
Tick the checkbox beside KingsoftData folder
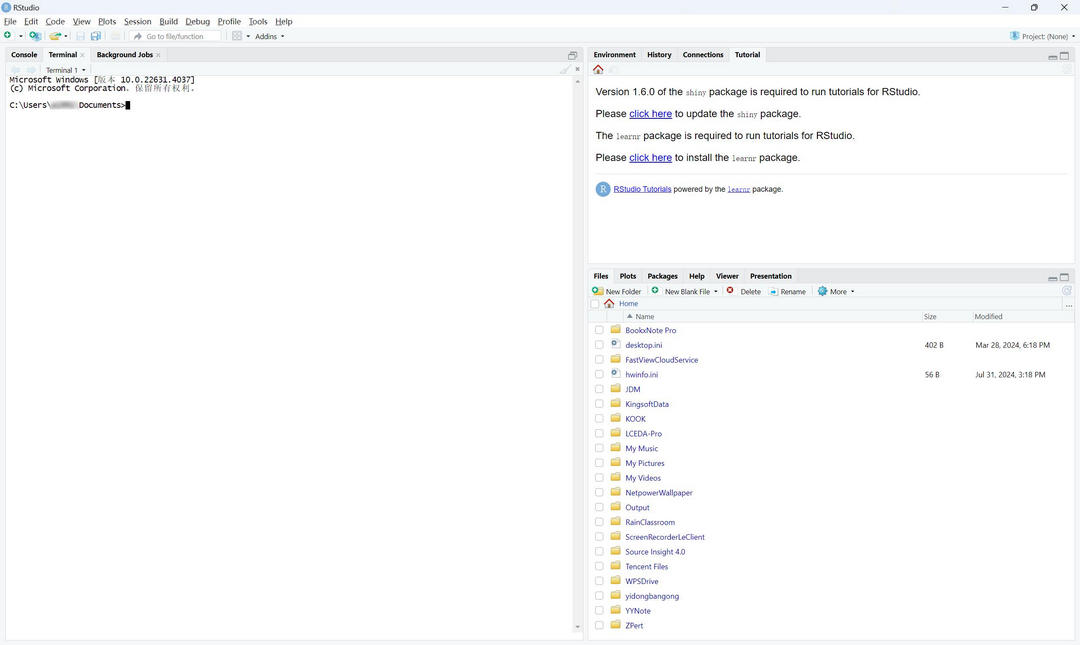click(x=600, y=404)
